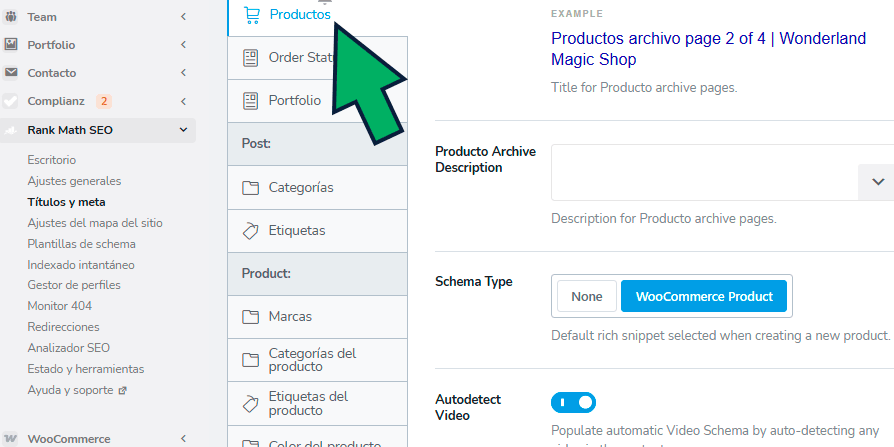Select None as the Schema Type
The width and height of the screenshot is (894, 447).
587,296
